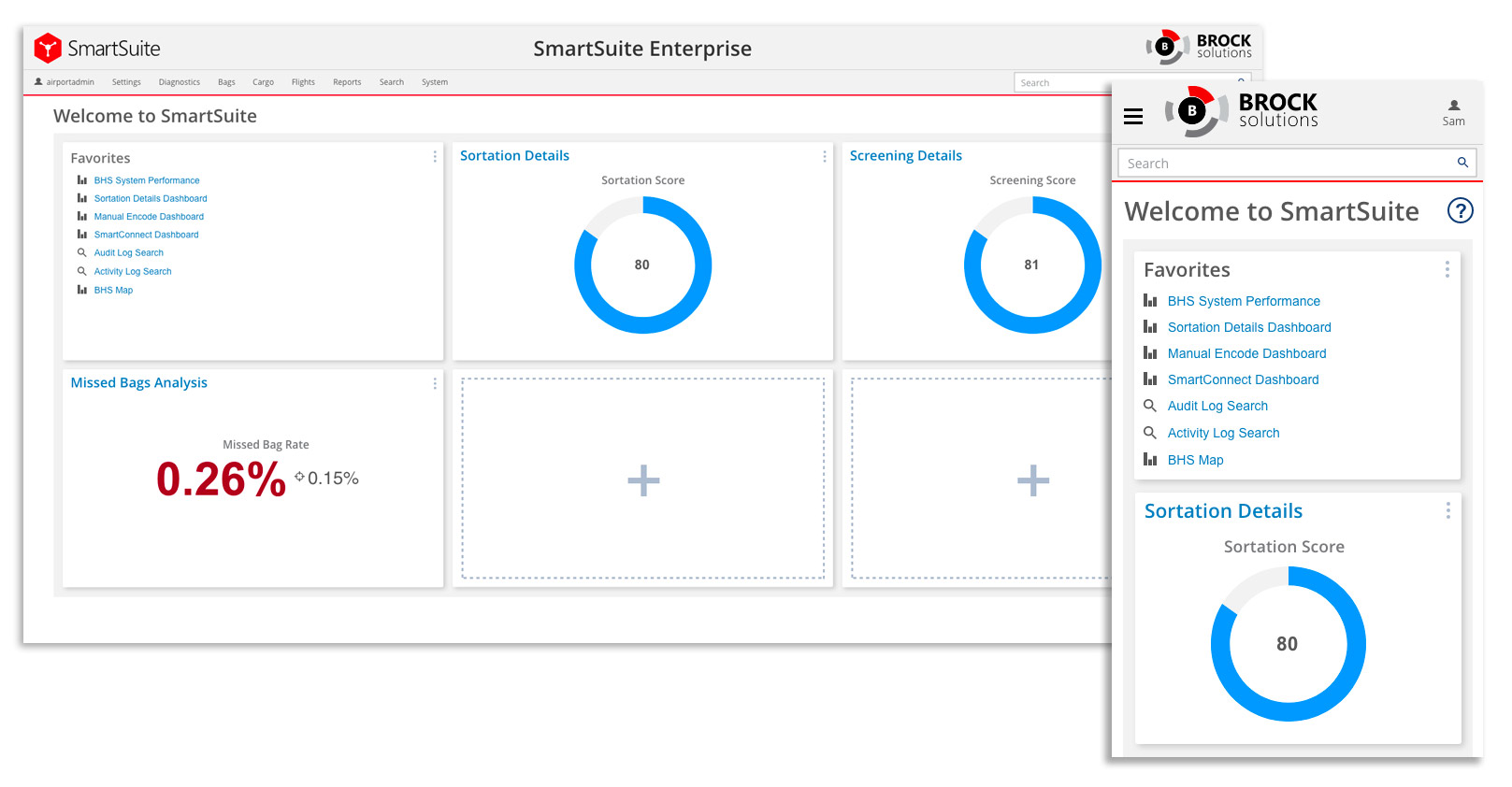Click chart icon beside mobile BHS Map
Screen dimensions: 1512x787
click(x=1150, y=459)
